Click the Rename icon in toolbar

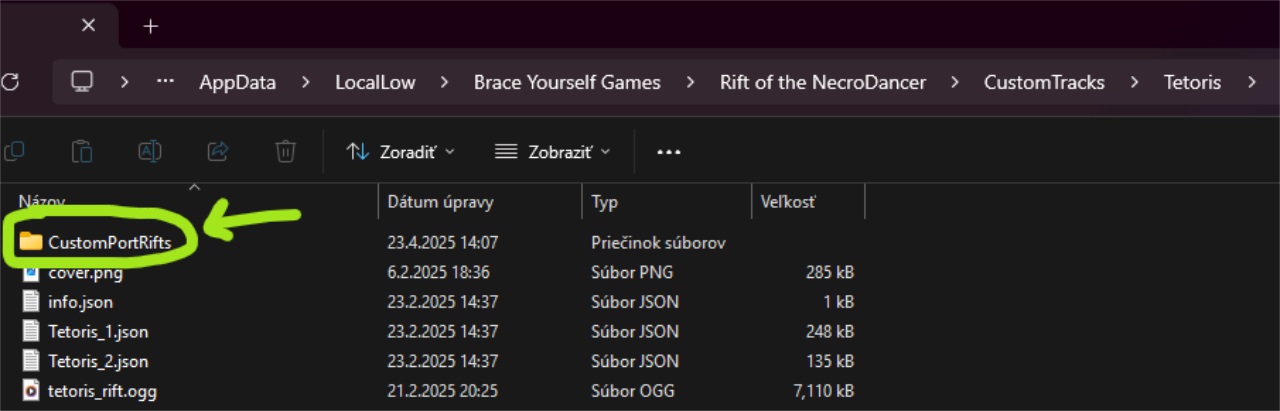150,151
